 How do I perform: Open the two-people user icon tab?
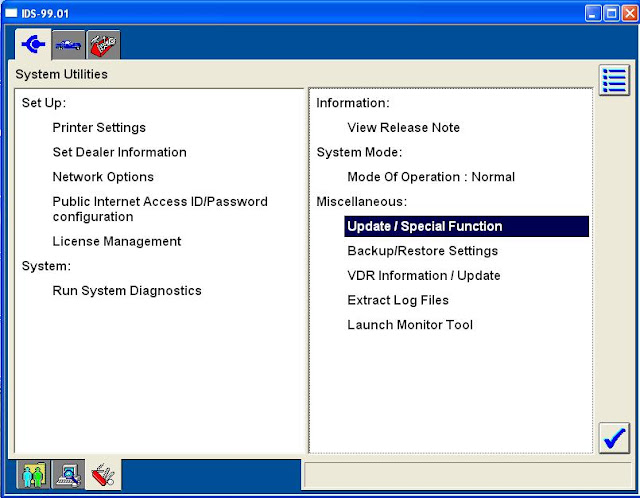click(x=33, y=475)
